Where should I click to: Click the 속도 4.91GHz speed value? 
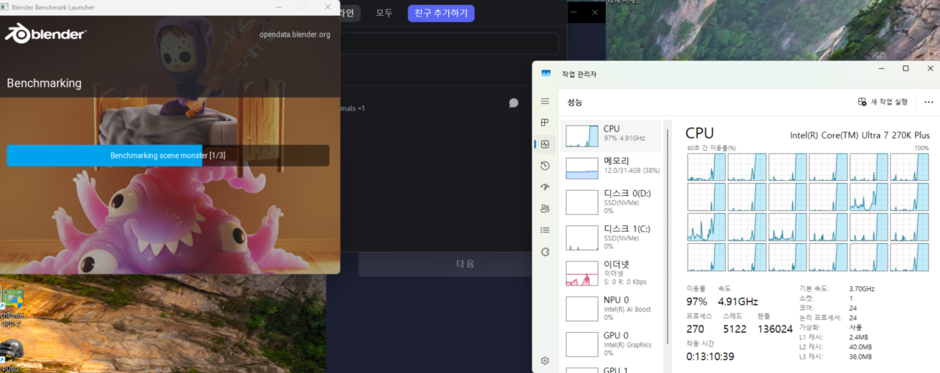(x=738, y=301)
